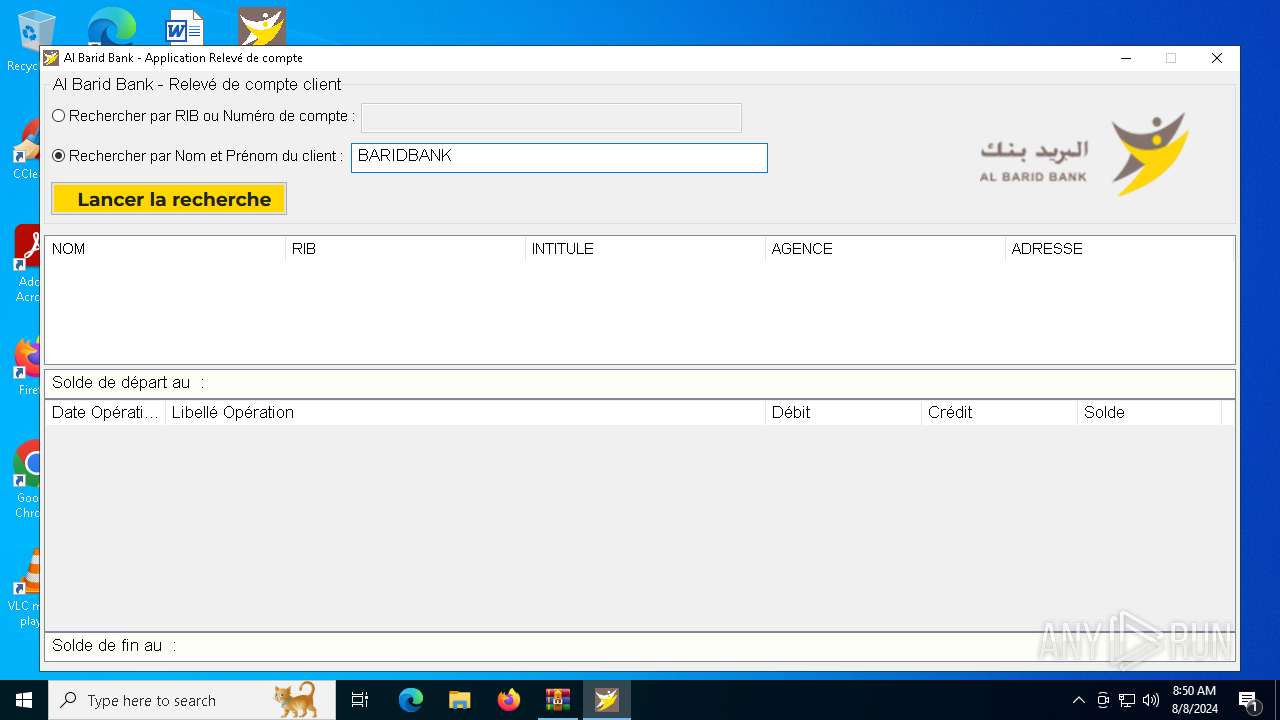The height and width of the screenshot is (720, 1280).
Task: Click the safely remove hardware tray icon
Action: point(1103,700)
